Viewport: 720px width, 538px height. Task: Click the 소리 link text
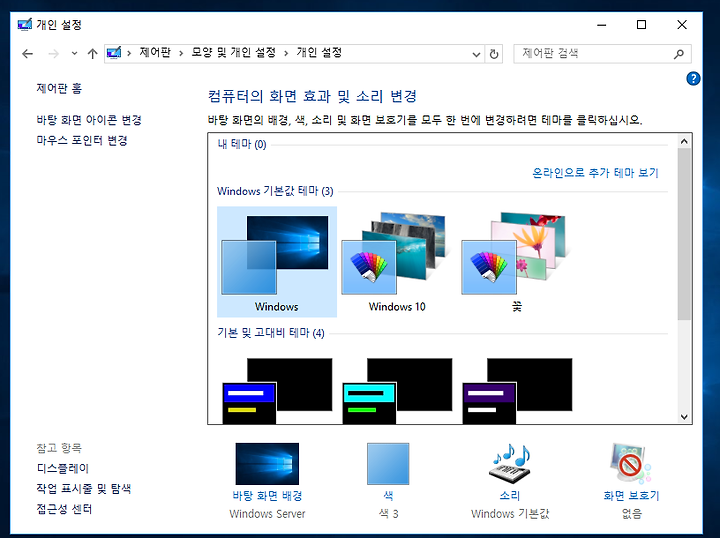[510, 496]
